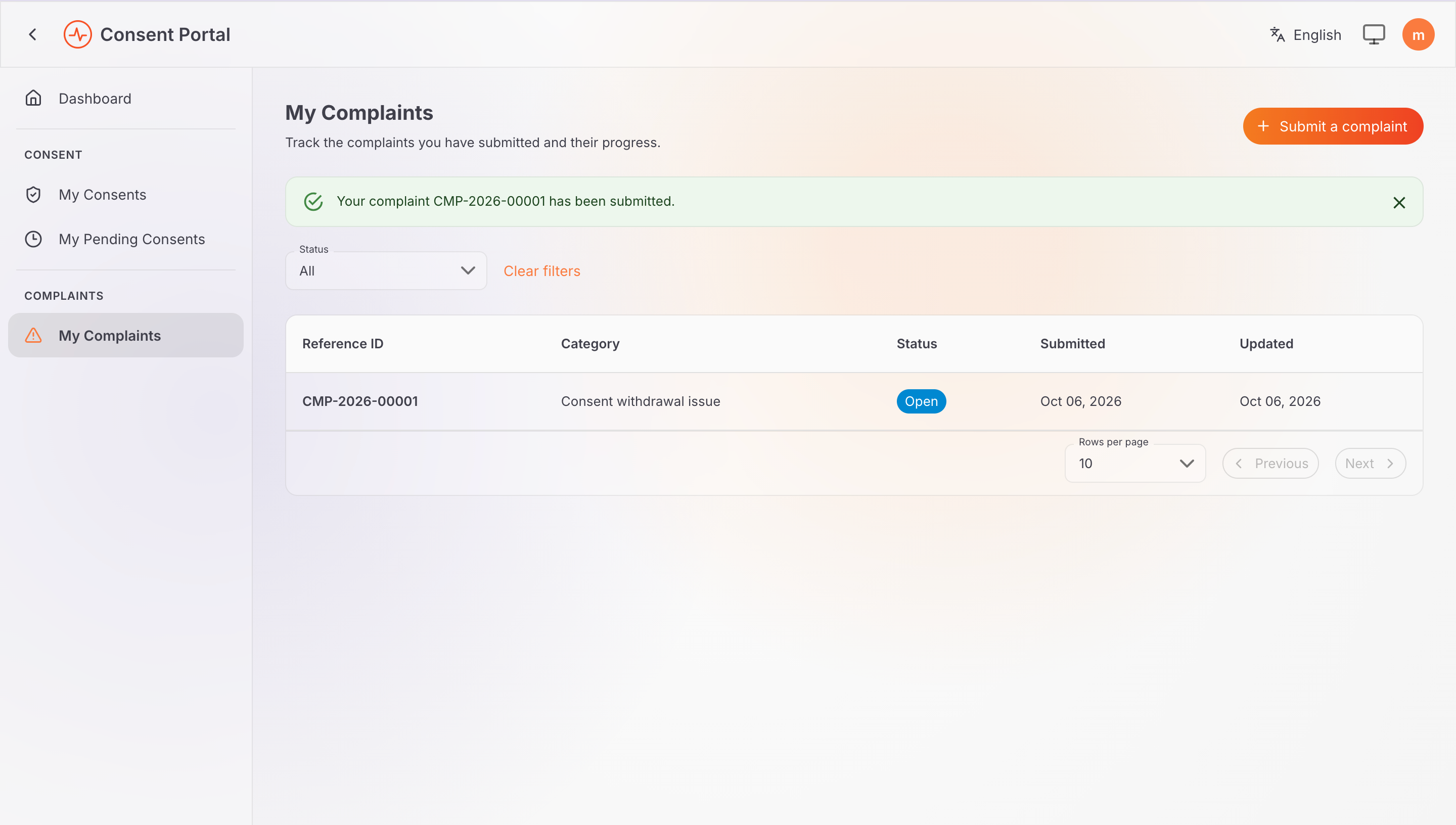This screenshot has height=825, width=1456.
Task: Click Submit a complaint button
Action: (x=1333, y=126)
